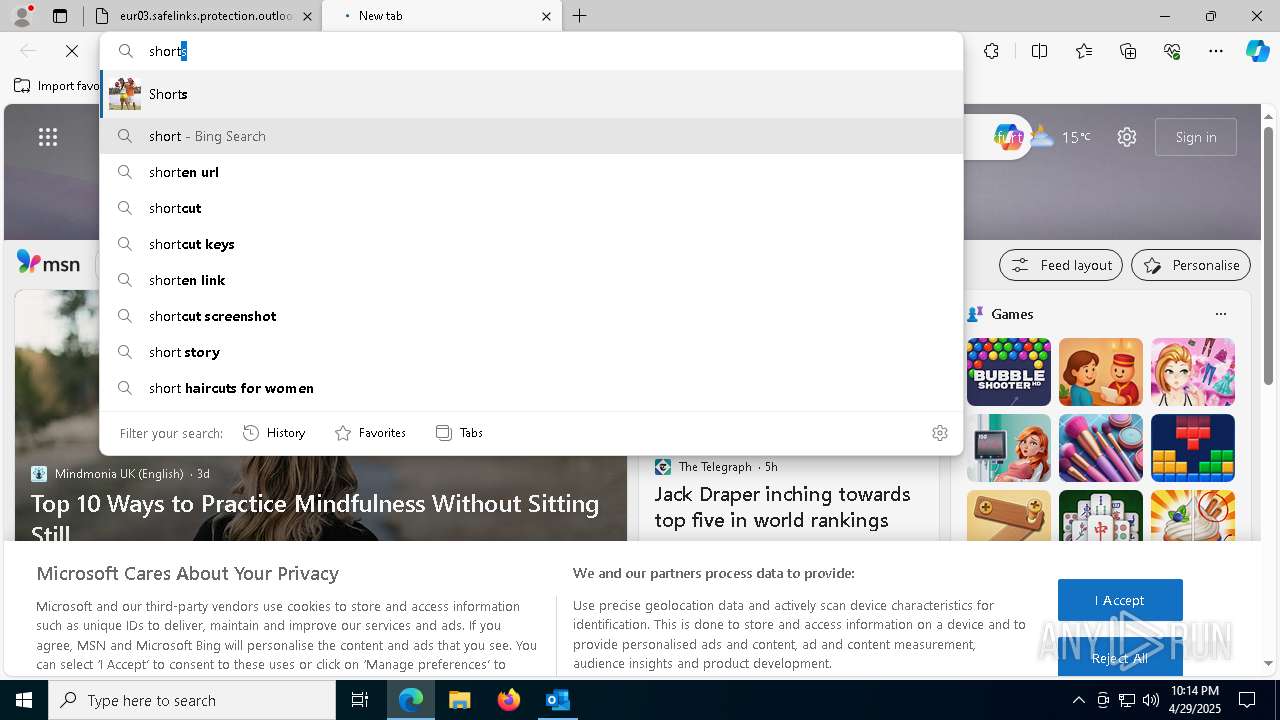
Task: Stop the page from loading
Action: pos(72,51)
